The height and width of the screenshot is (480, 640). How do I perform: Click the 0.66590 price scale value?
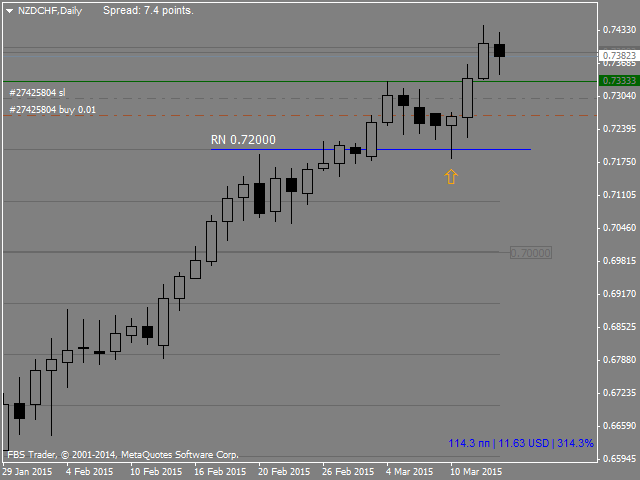point(620,426)
